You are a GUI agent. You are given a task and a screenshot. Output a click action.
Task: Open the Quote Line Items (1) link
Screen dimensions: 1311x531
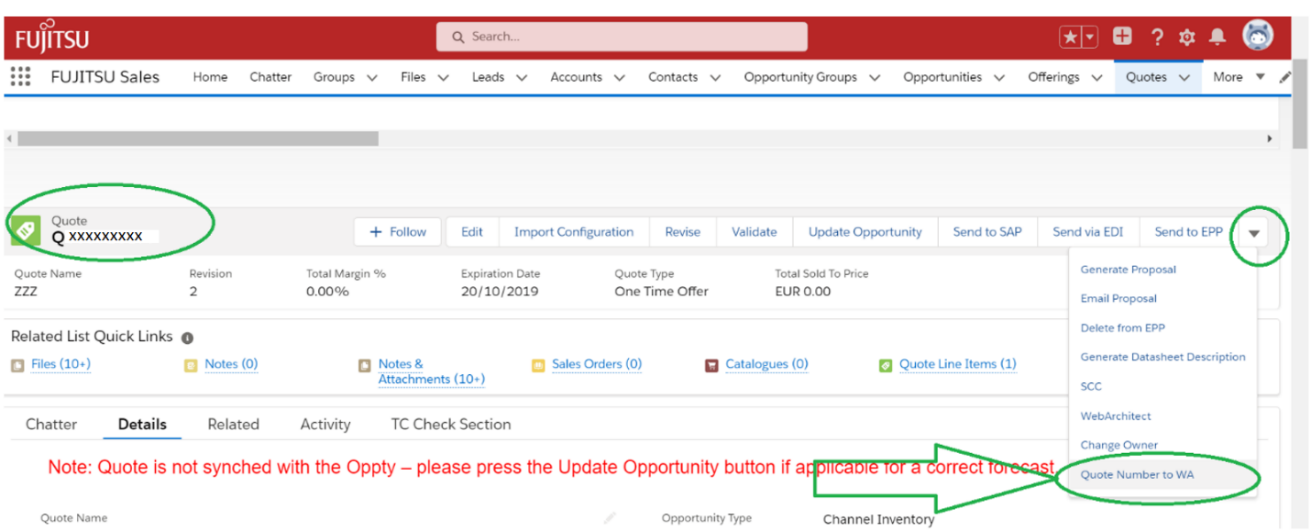point(956,364)
